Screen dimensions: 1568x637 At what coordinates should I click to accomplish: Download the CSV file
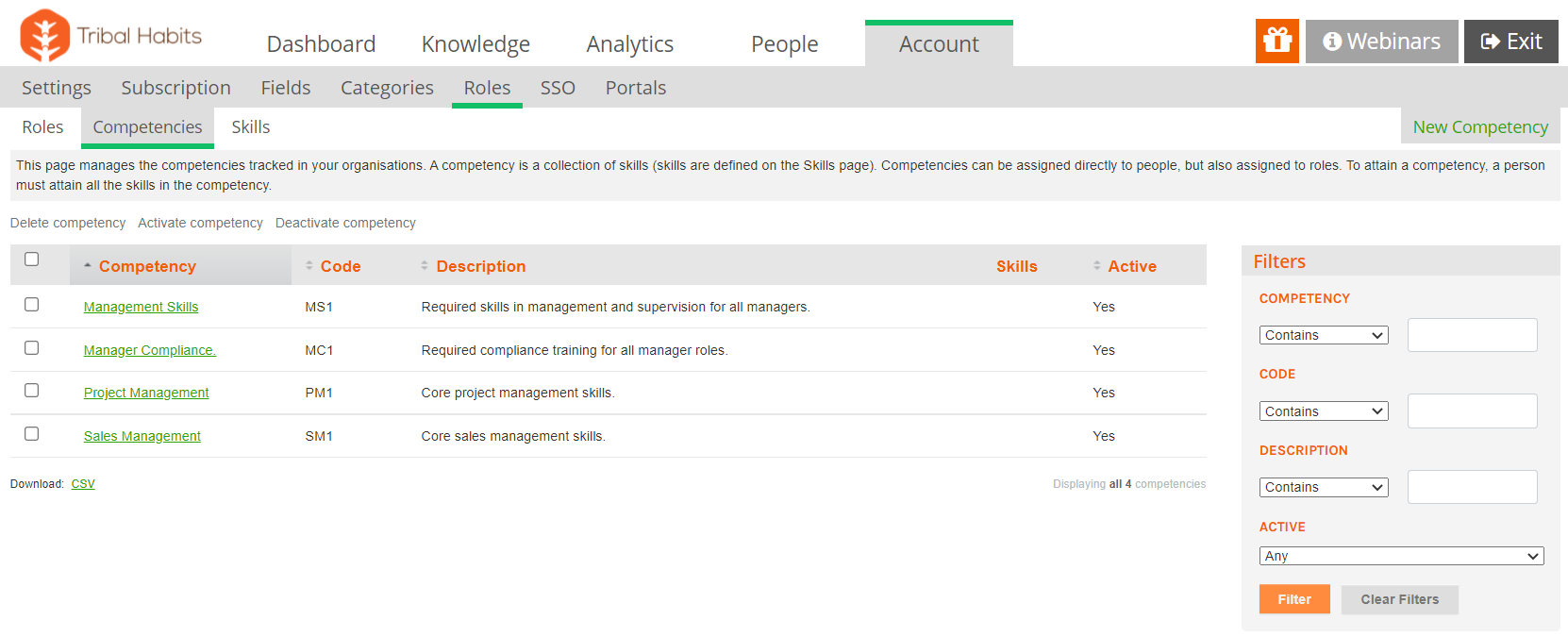83,484
